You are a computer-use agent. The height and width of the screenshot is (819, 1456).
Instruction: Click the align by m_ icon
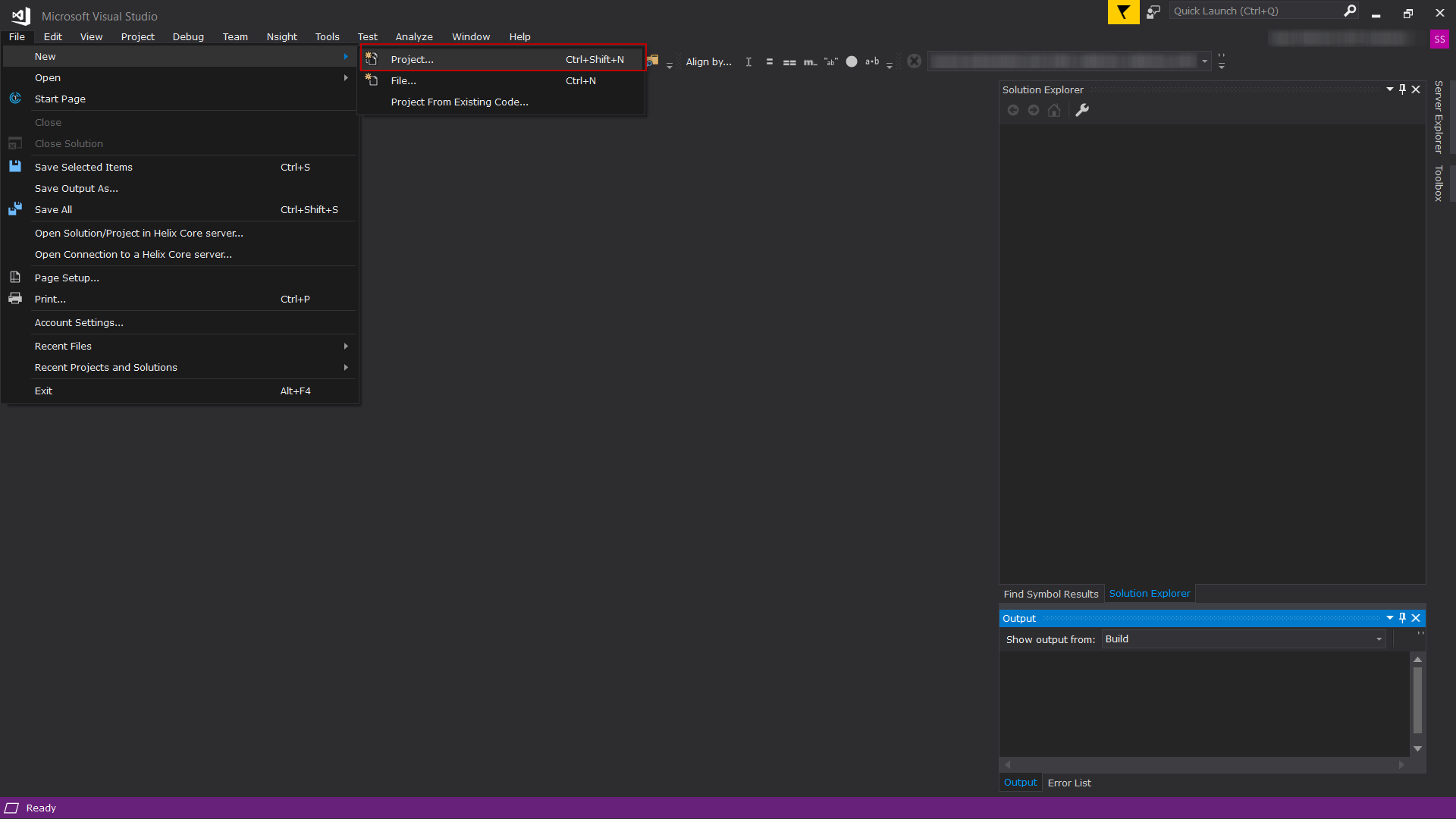[810, 62]
